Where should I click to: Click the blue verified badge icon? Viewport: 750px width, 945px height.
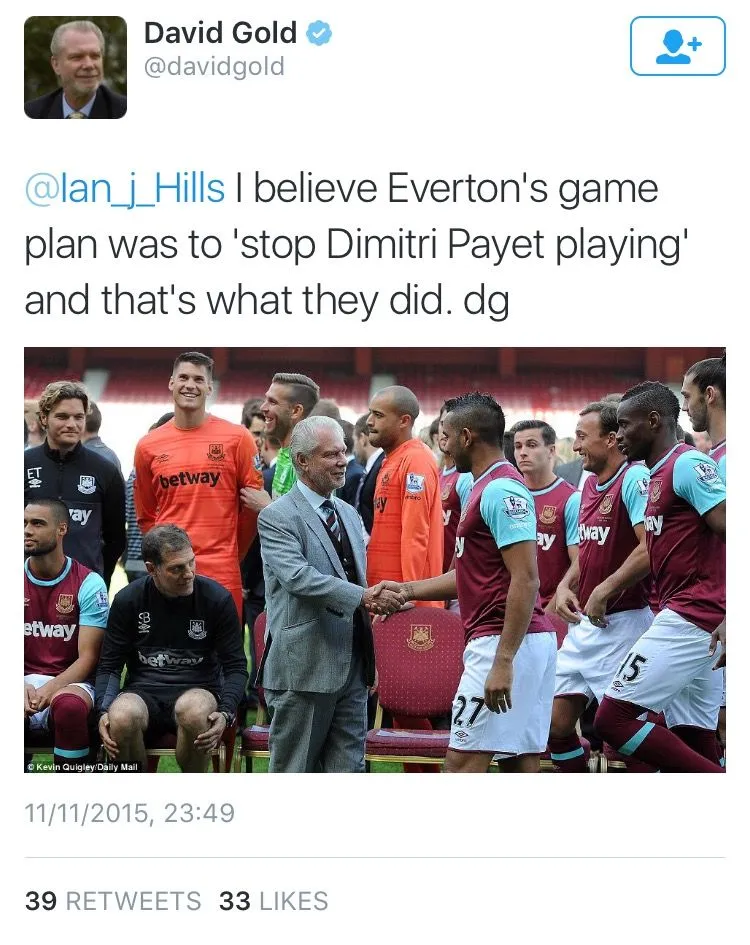tap(319, 33)
